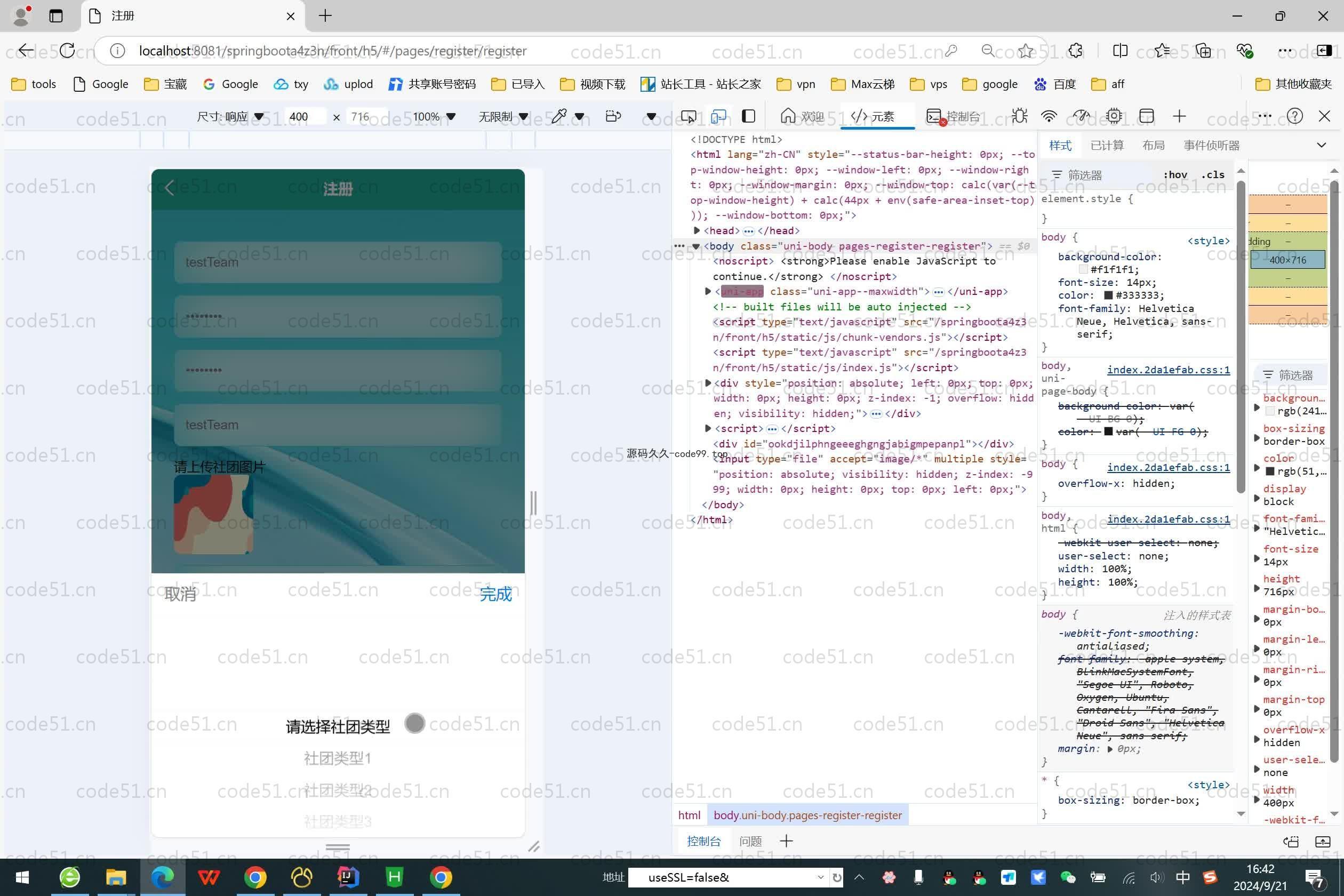Viewport: 1344px width, 896px height.
Task: Open WeChat icon in system tray
Action: (x=1067, y=877)
